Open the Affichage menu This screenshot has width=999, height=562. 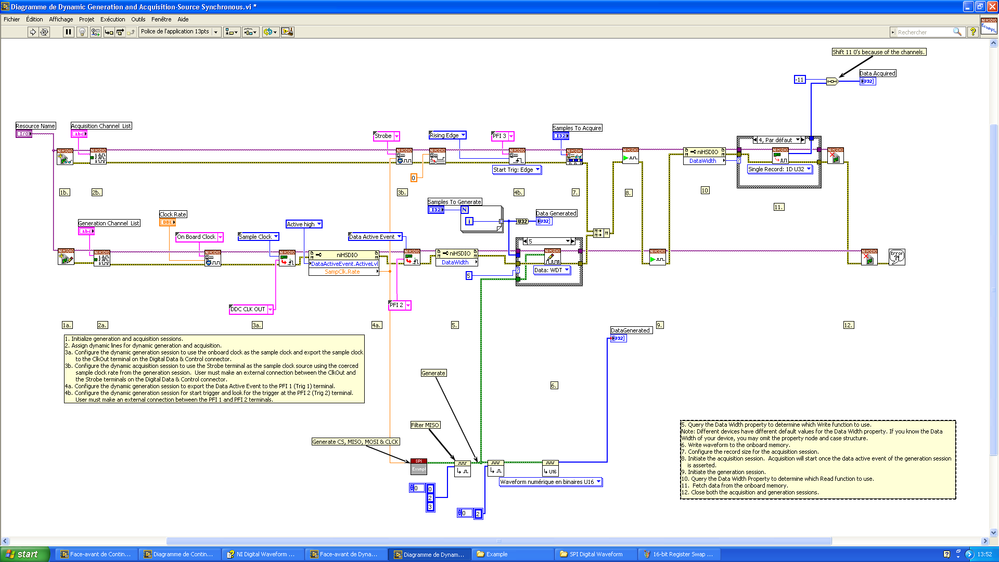pyautogui.click(x=61, y=19)
